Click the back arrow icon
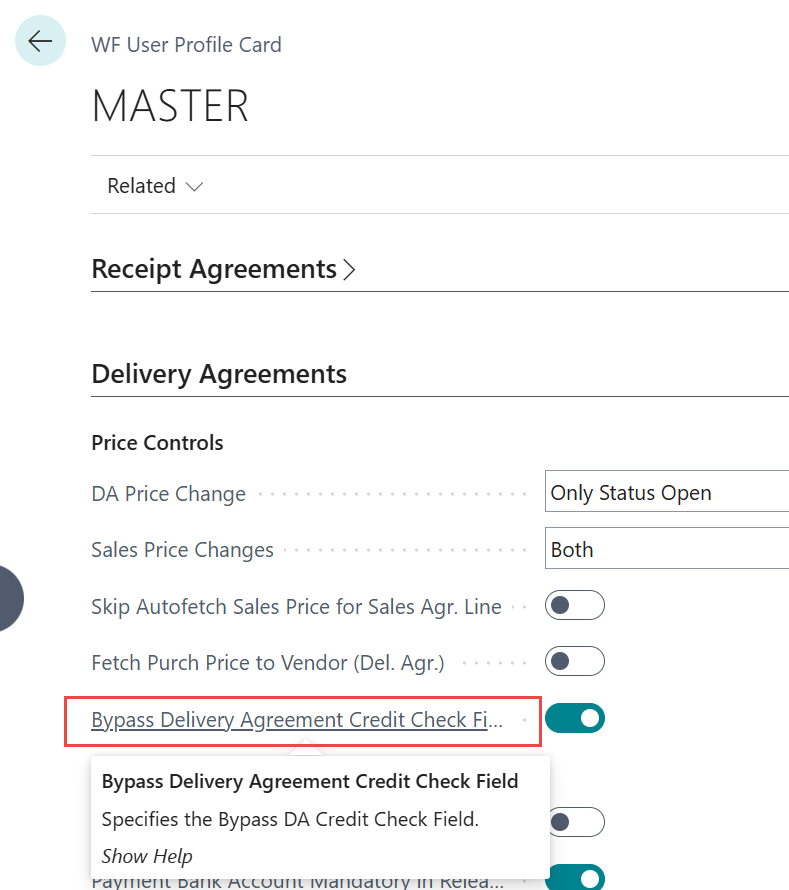This screenshot has width=789, height=890. point(40,41)
